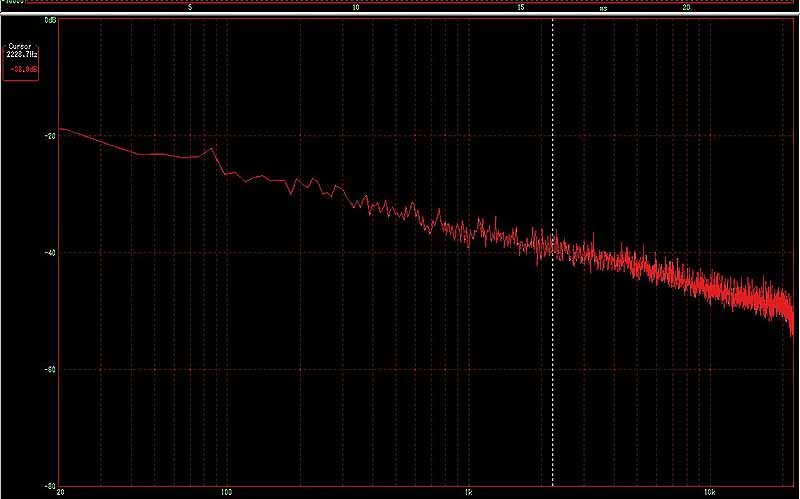Click the white horizontal divider below the time ruler
This screenshot has height=499, width=800.
pos(400,15)
